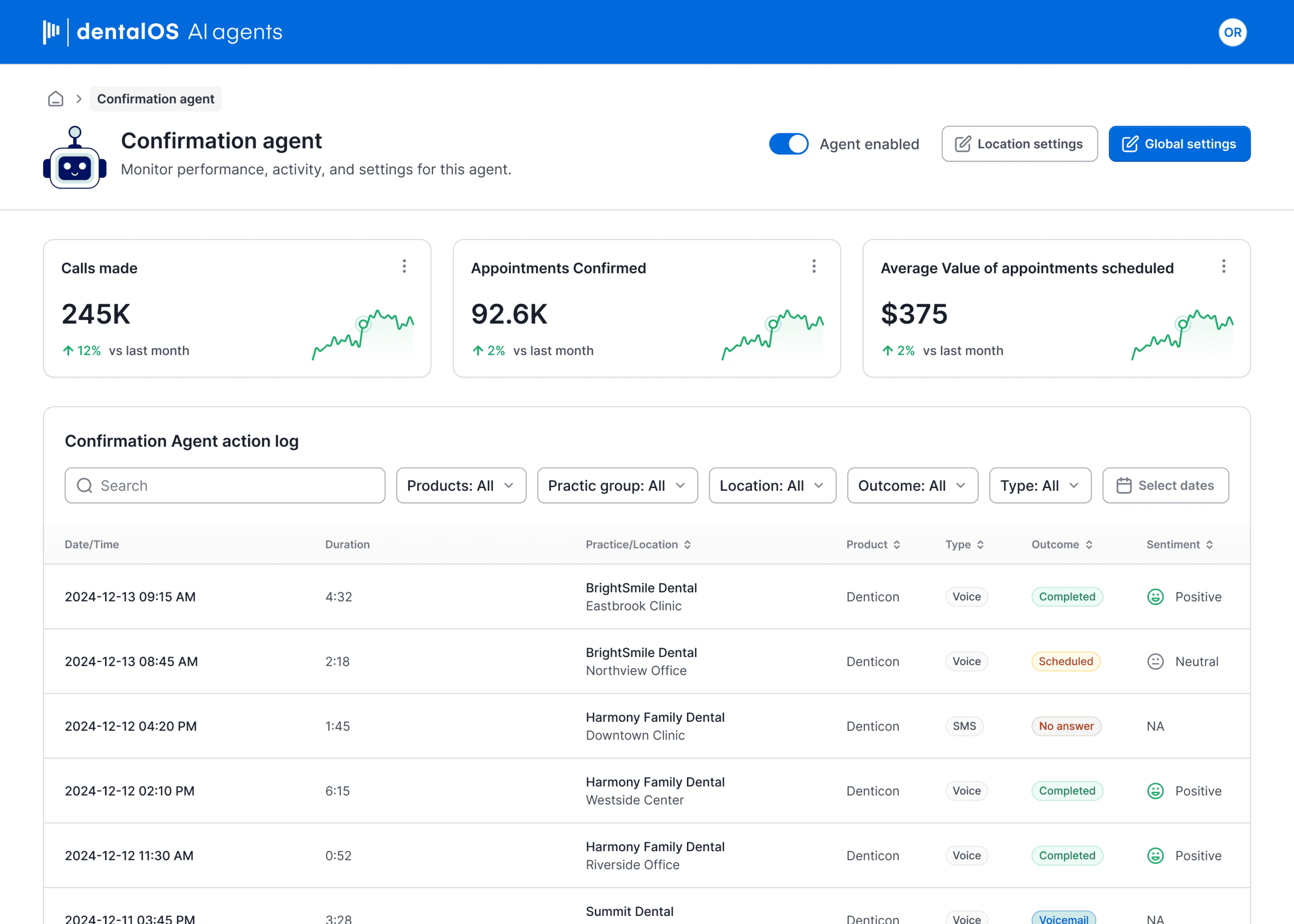Viewport: 1294px width, 924px height.
Task: Disable the Agent enabled toggle
Action: 789,144
